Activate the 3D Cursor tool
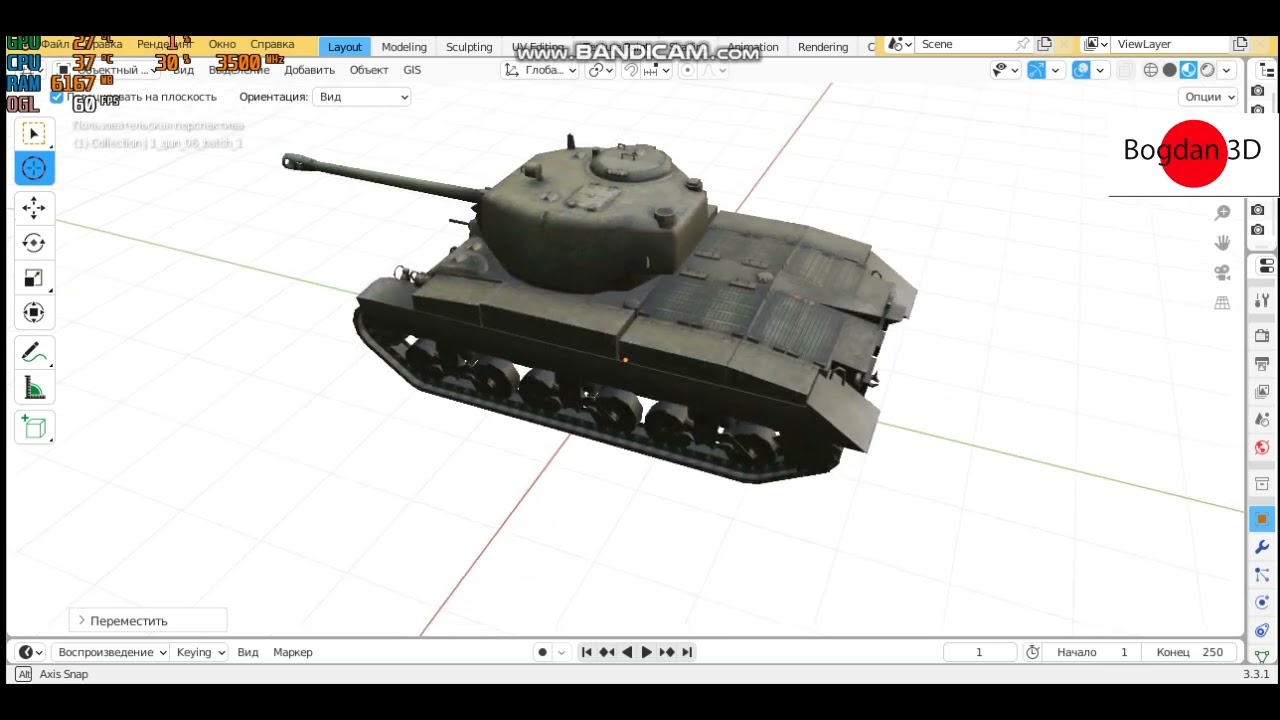Viewport: 1280px width, 720px height. [x=34, y=168]
